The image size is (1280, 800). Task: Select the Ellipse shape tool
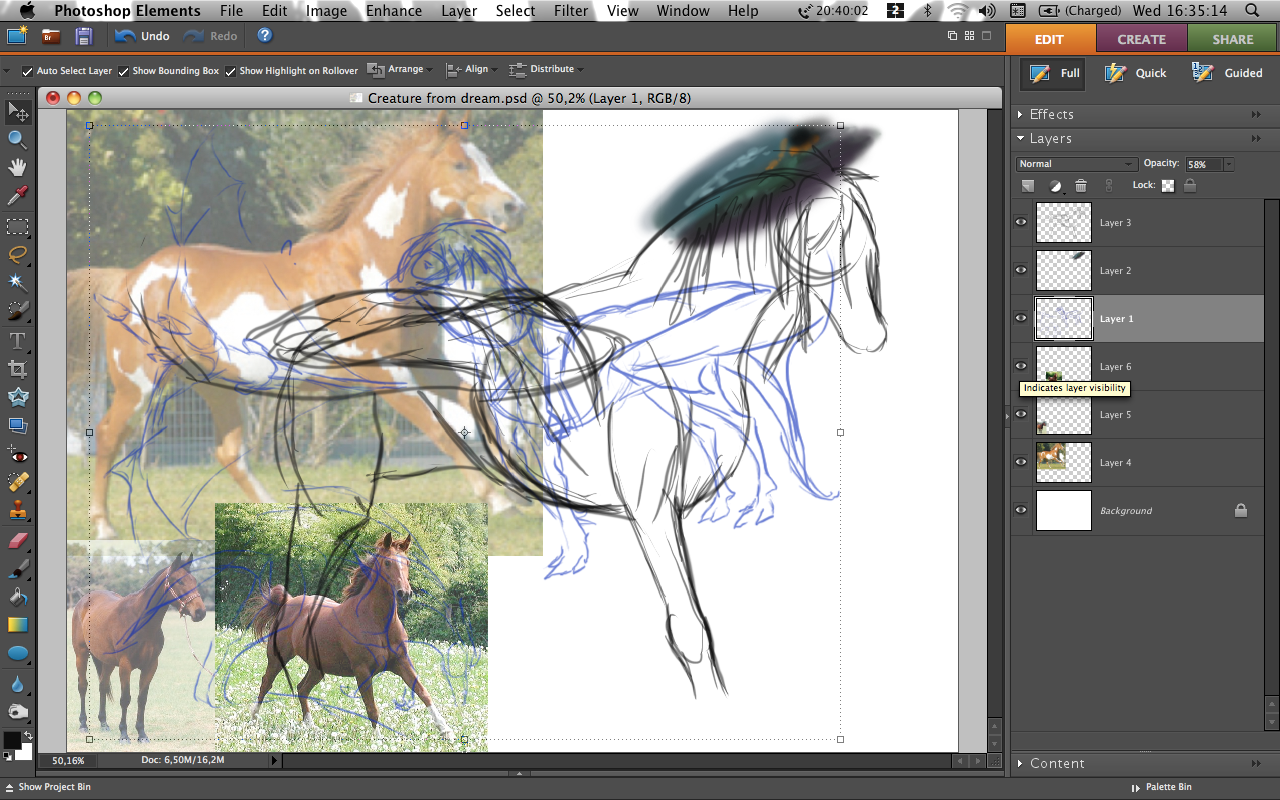pos(17,653)
